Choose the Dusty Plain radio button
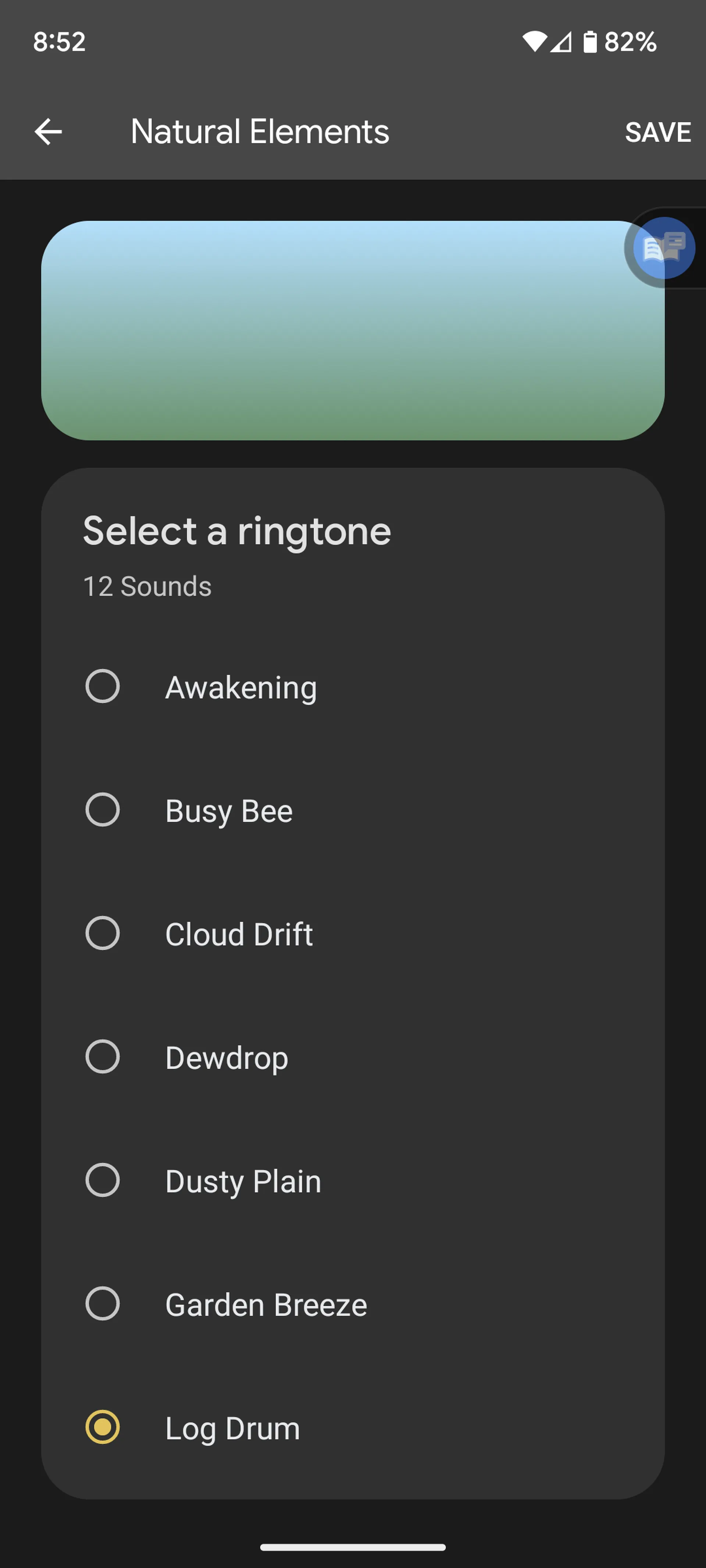The width and height of the screenshot is (706, 1568). point(102,1180)
